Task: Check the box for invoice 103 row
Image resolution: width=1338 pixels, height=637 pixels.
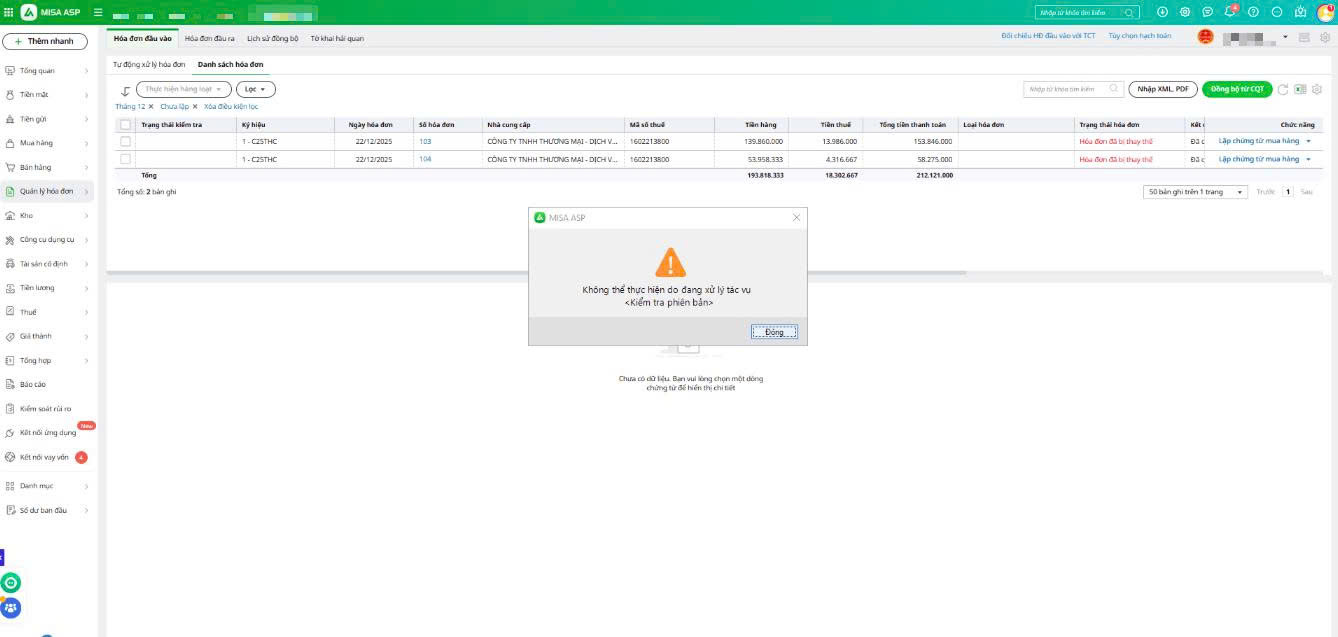Action: click(x=125, y=142)
